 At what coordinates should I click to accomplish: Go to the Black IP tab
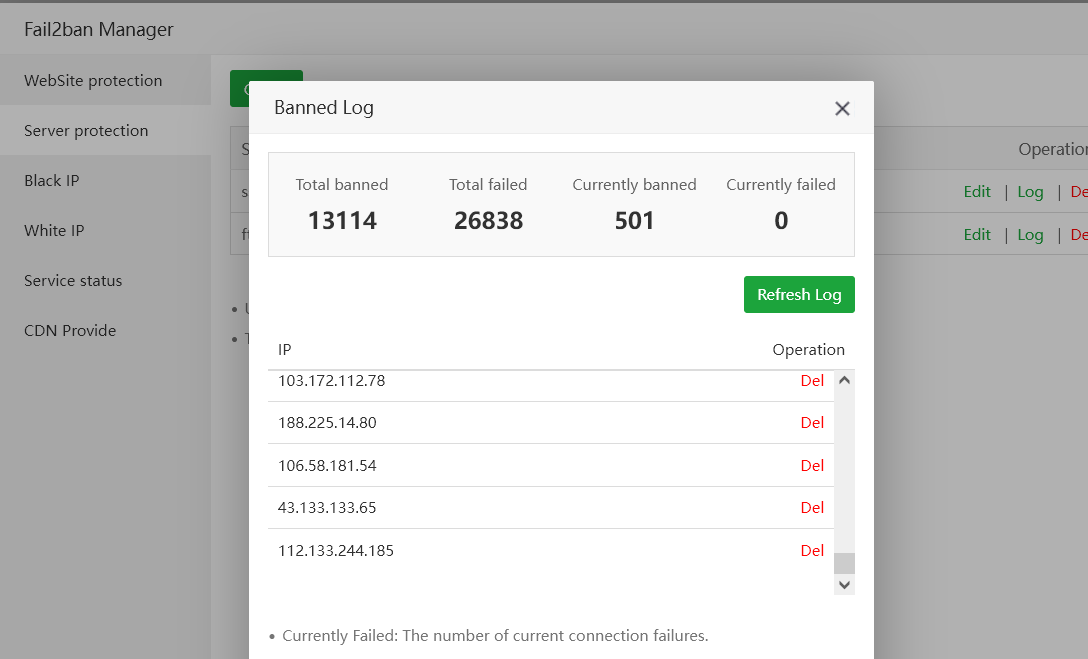coord(52,181)
